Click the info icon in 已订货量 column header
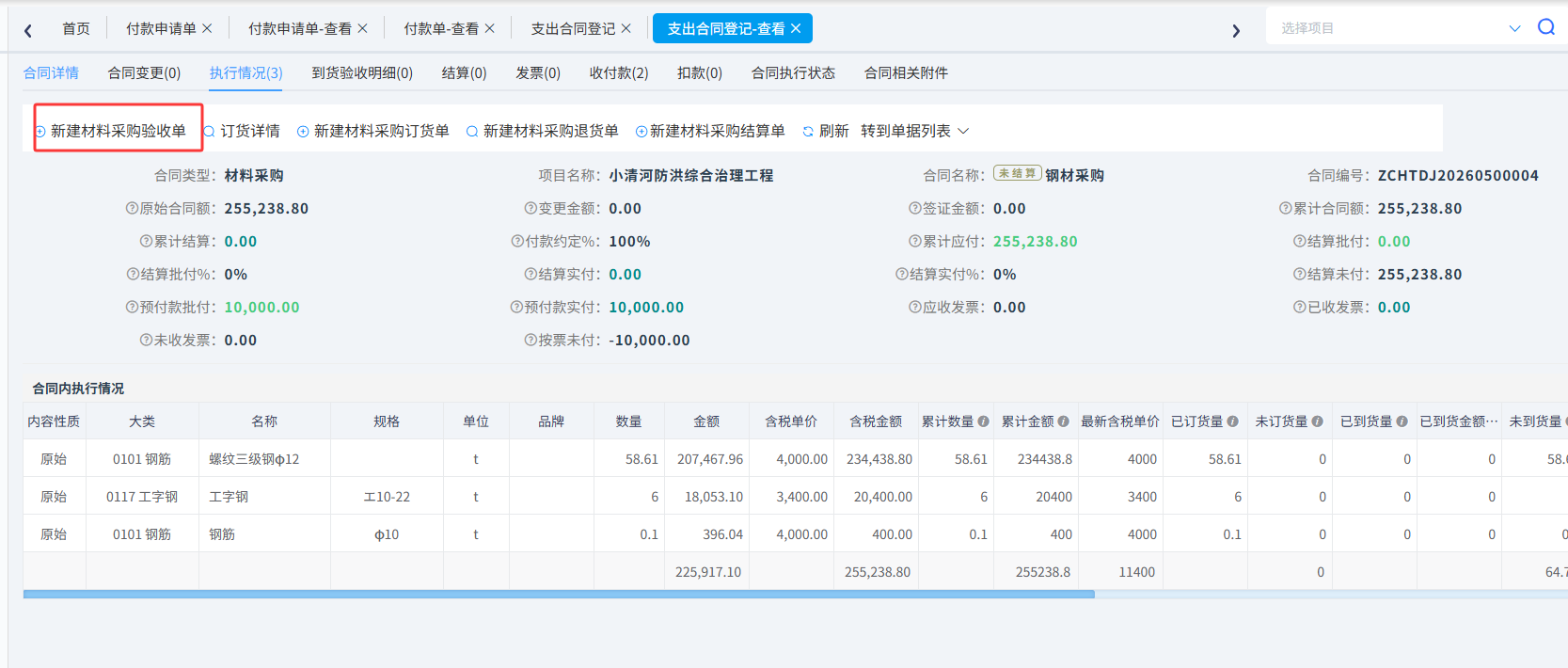The width and height of the screenshot is (1568, 668). (x=1232, y=421)
